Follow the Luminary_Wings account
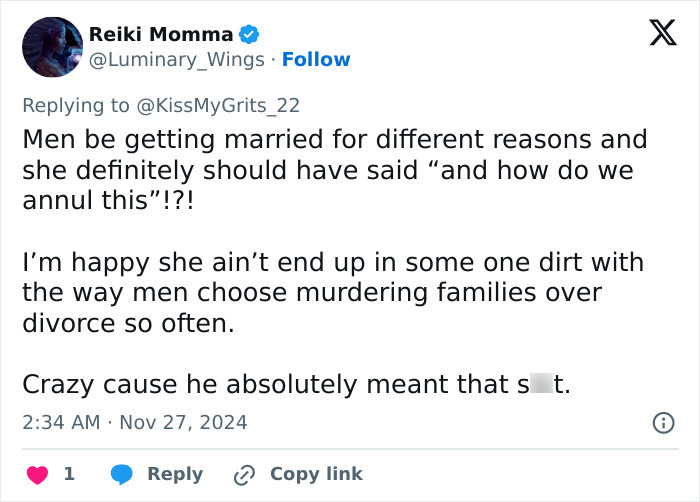The width and height of the screenshot is (700, 502). 316,60
